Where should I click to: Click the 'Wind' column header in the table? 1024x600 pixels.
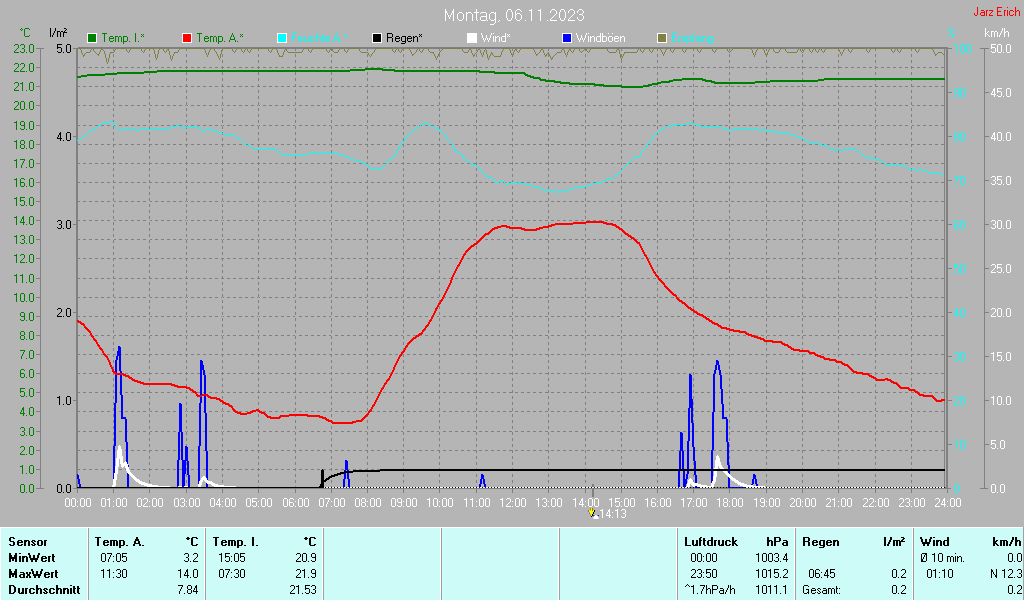tap(935, 542)
